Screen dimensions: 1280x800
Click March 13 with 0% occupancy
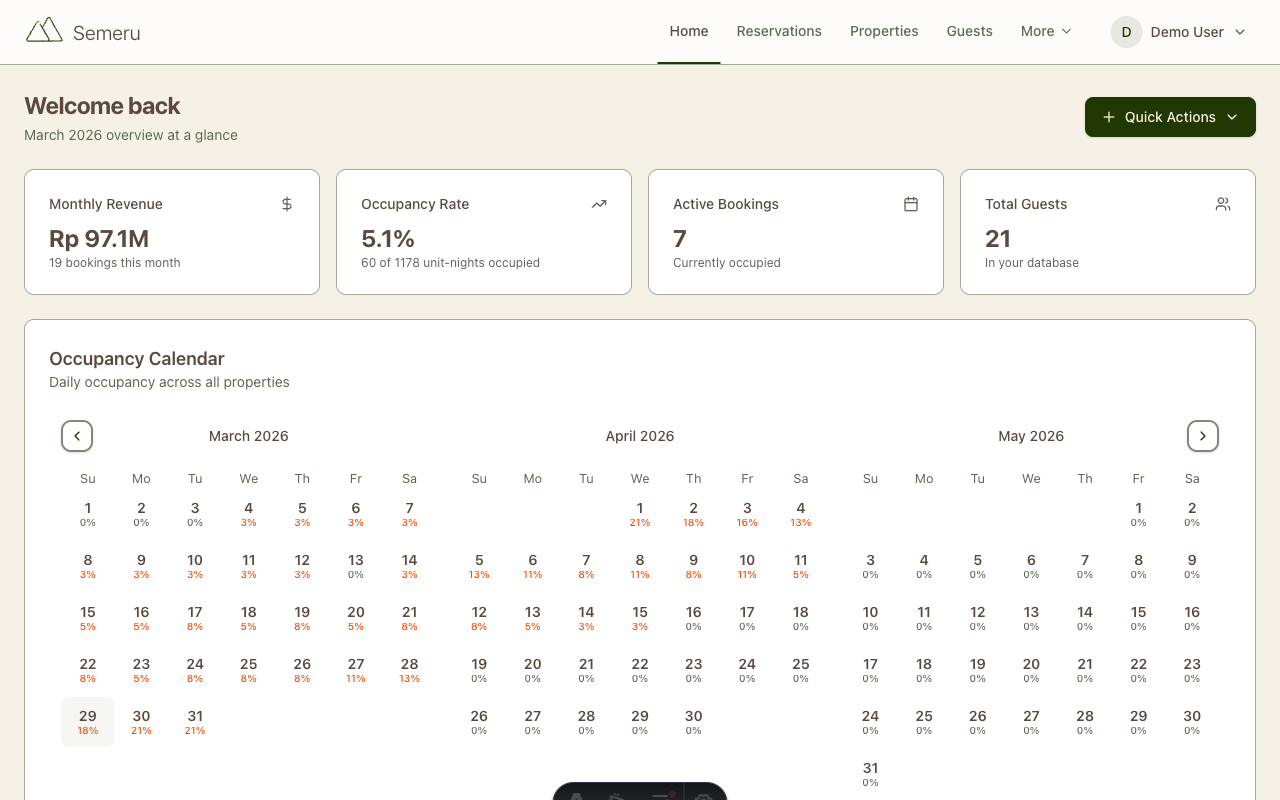356,566
